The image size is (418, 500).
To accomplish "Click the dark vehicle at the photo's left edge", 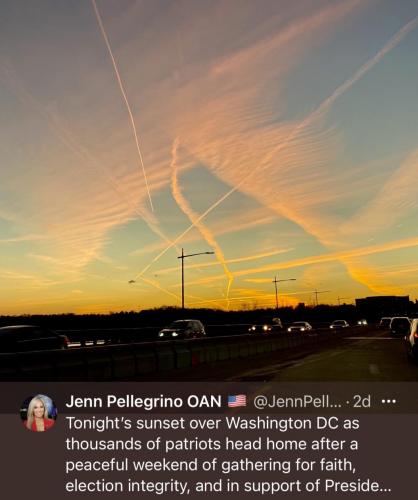I will (x=33, y=337).
